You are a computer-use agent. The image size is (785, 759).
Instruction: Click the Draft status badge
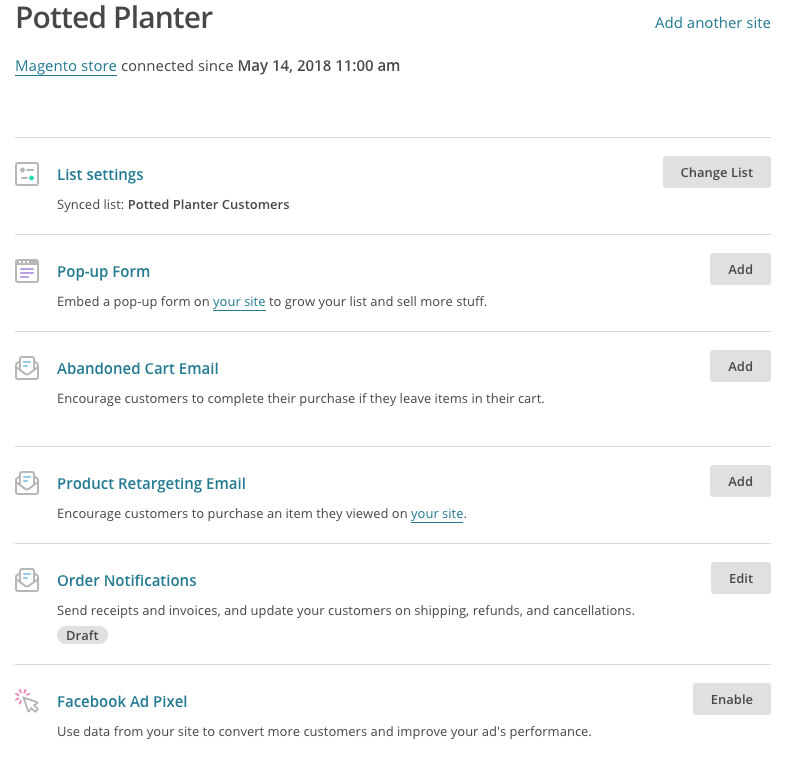point(82,635)
